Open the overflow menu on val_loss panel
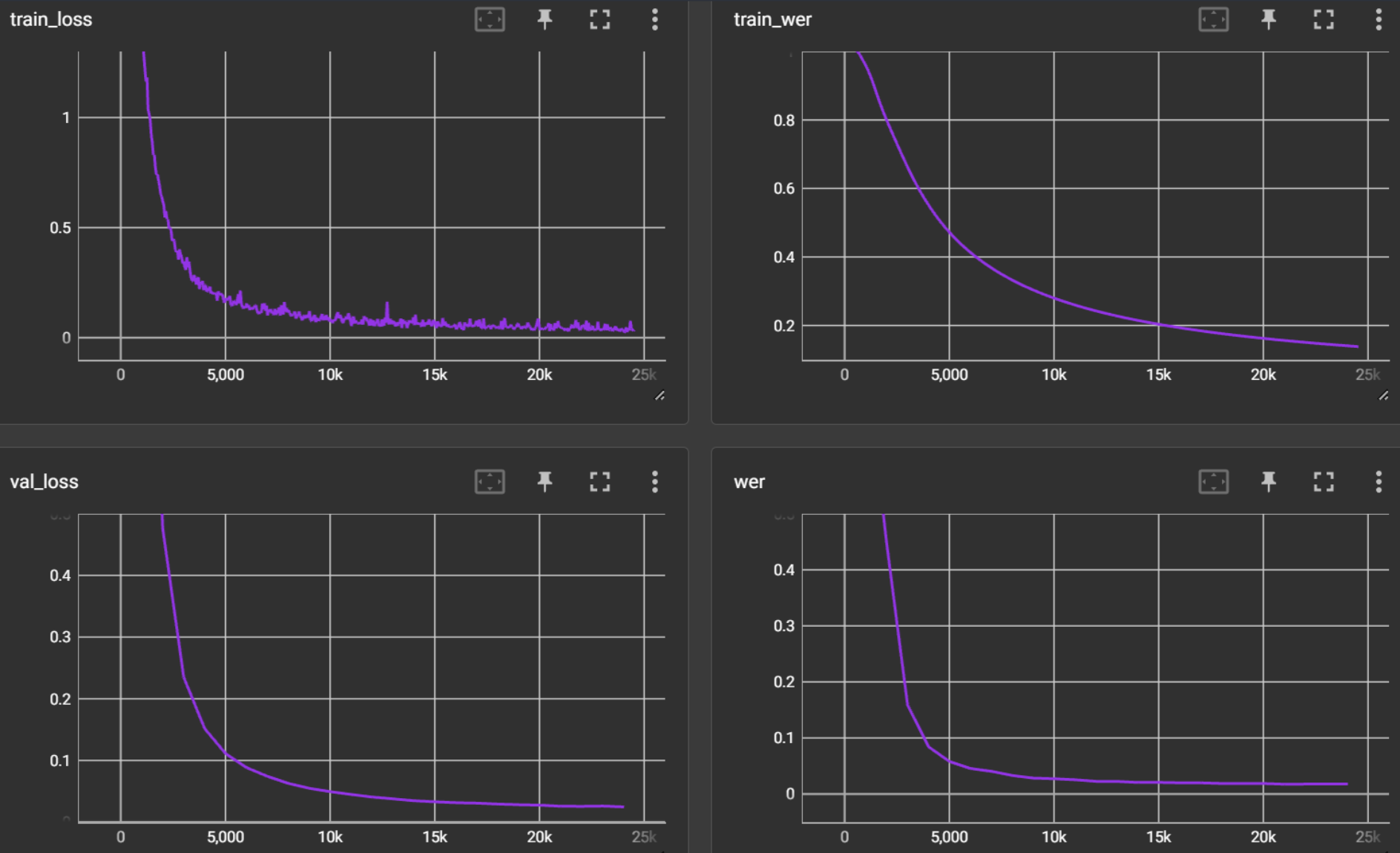Image resolution: width=1400 pixels, height=853 pixels. 654,481
